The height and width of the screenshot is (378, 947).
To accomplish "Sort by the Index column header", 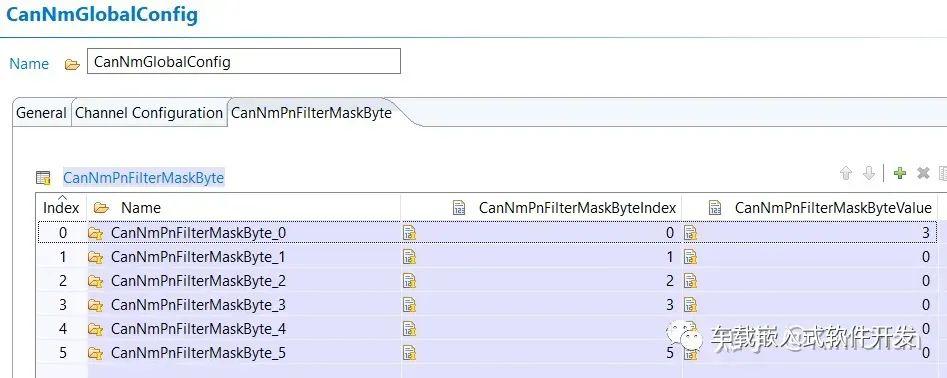I will (61, 208).
